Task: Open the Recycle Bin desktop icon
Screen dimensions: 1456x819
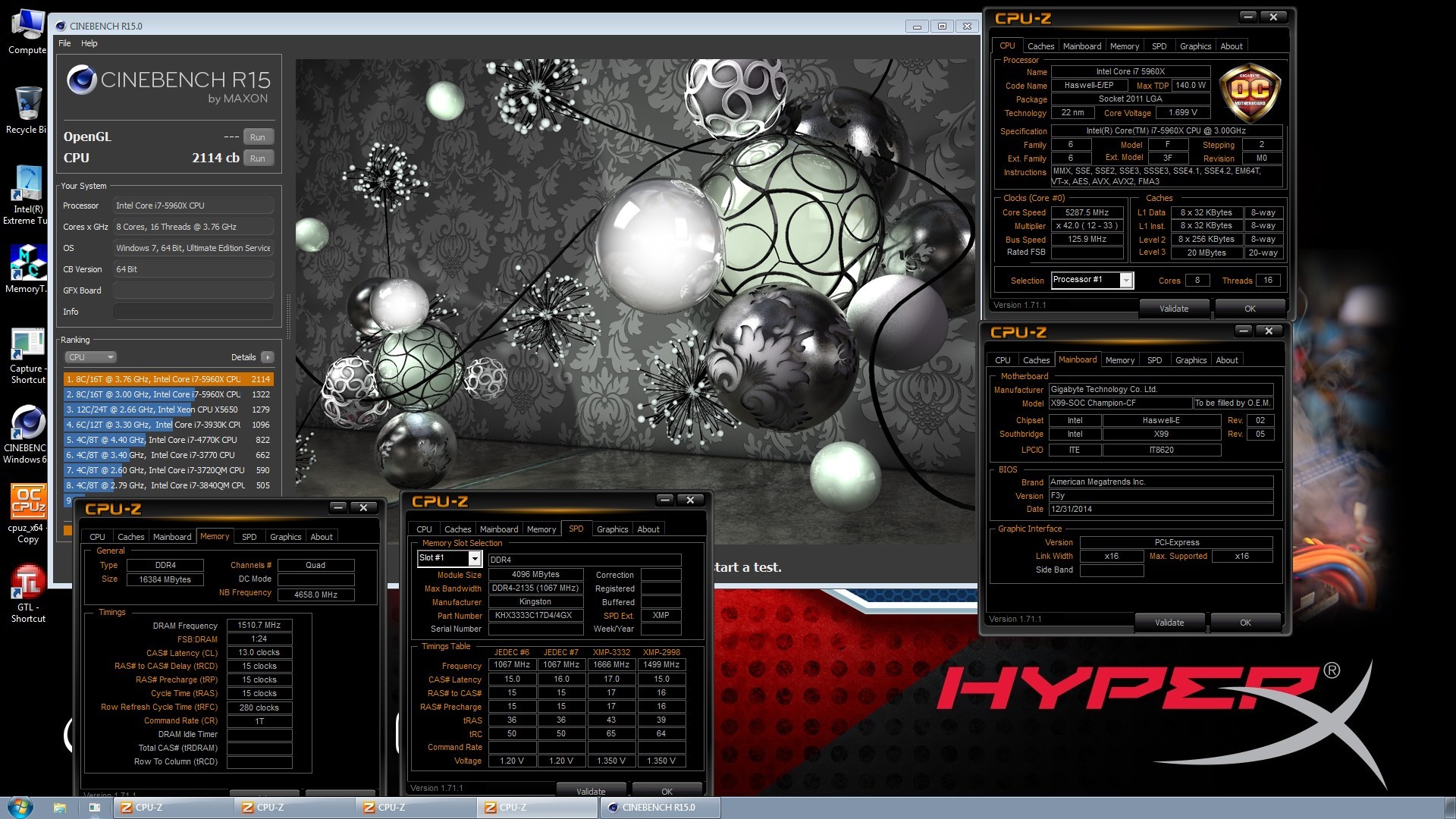Action: (x=27, y=110)
